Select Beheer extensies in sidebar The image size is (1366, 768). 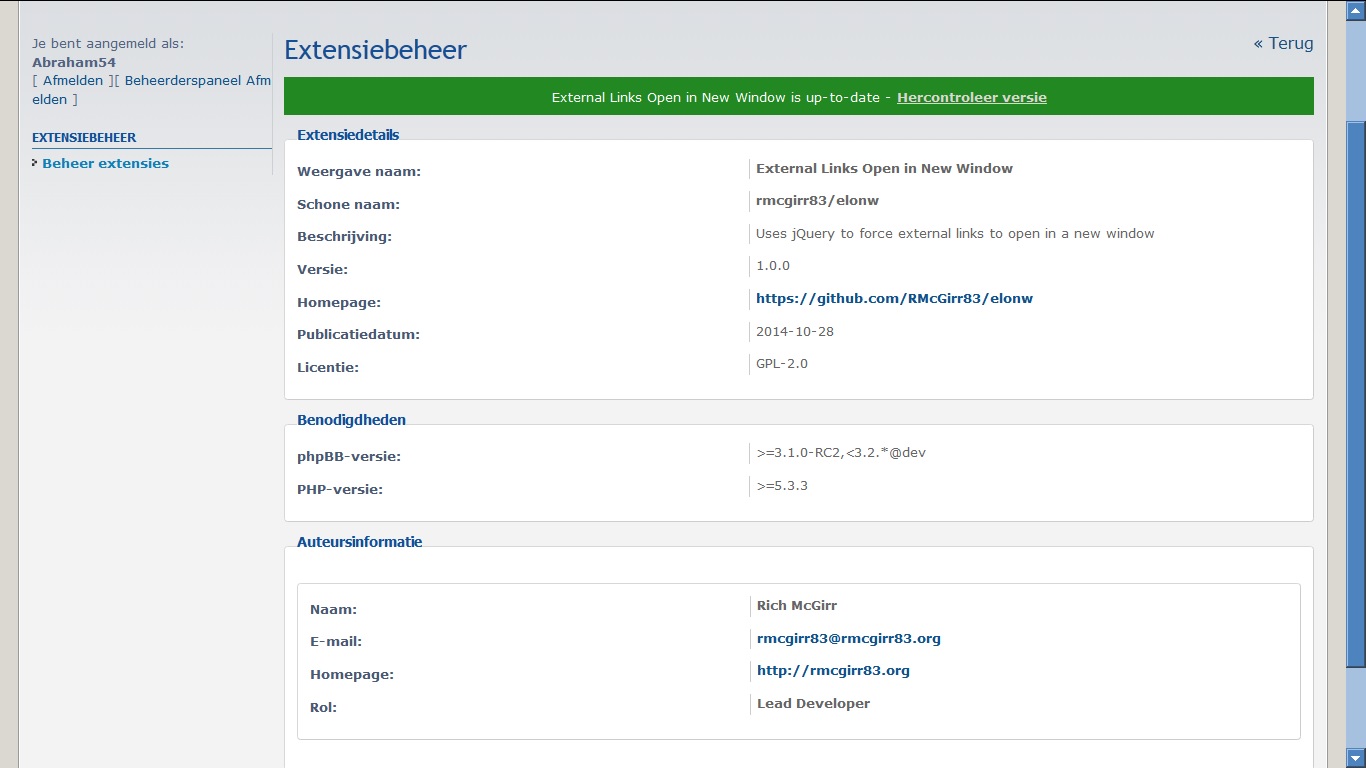105,163
